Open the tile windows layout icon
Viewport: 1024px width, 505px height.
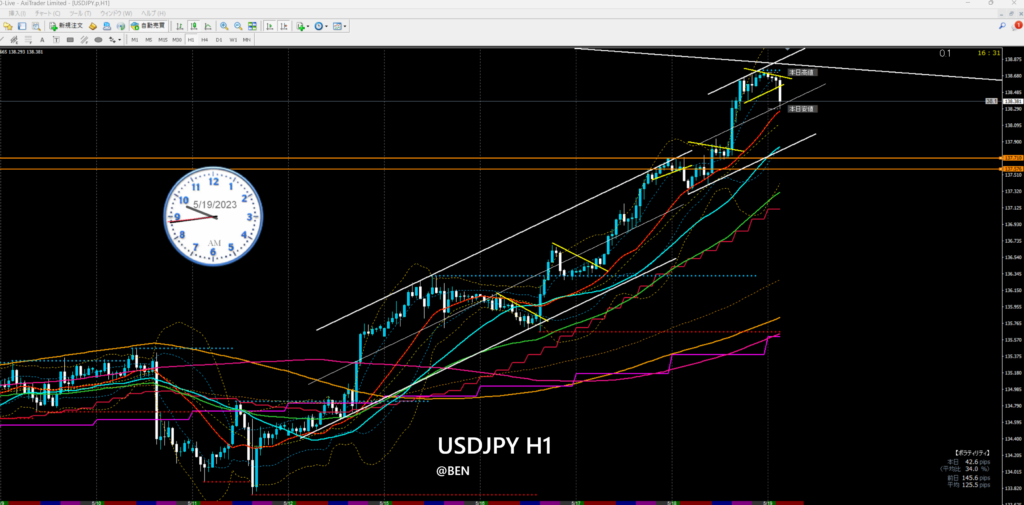click(253, 26)
